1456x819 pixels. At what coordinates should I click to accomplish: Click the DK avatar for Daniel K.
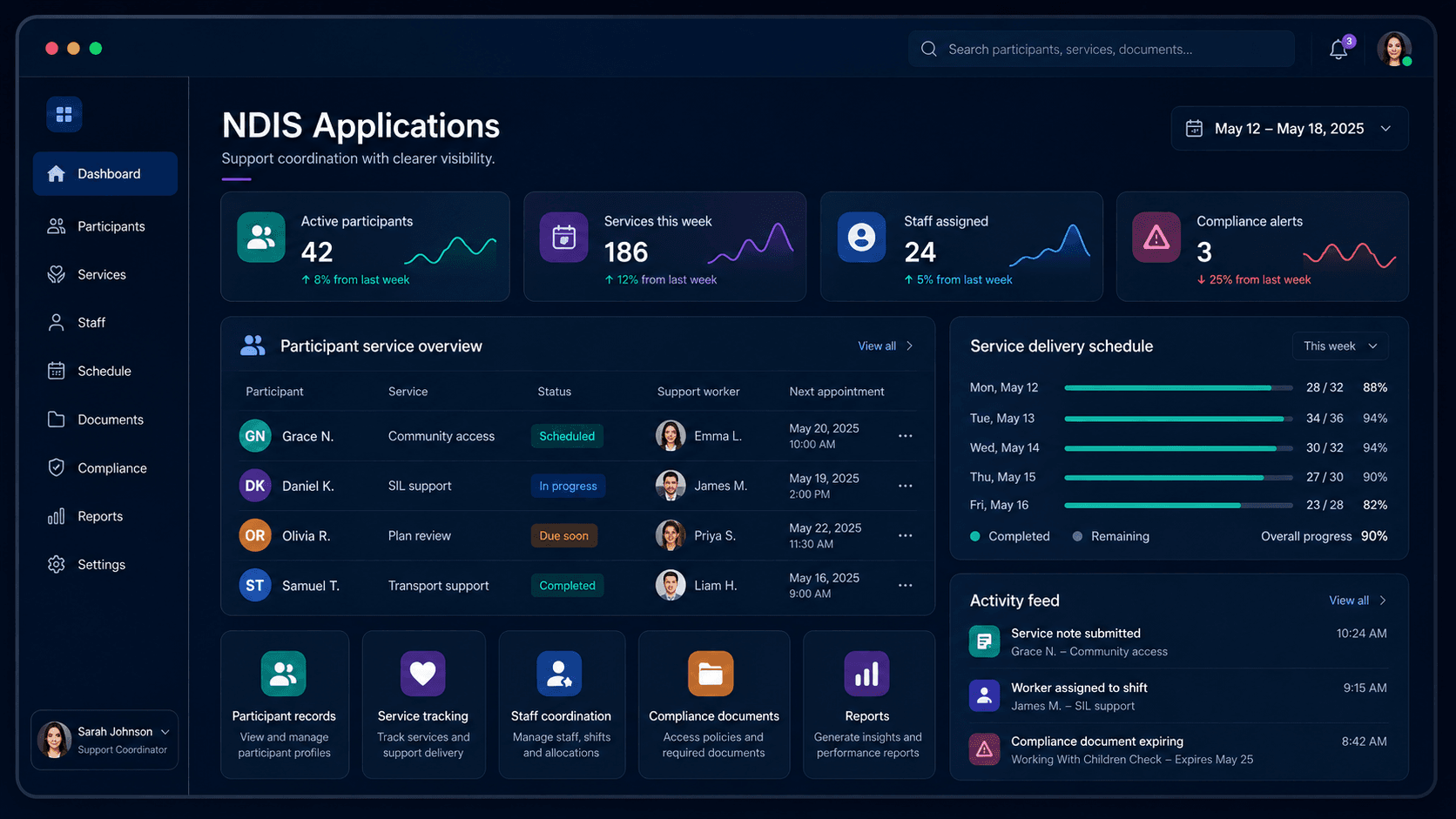click(255, 486)
